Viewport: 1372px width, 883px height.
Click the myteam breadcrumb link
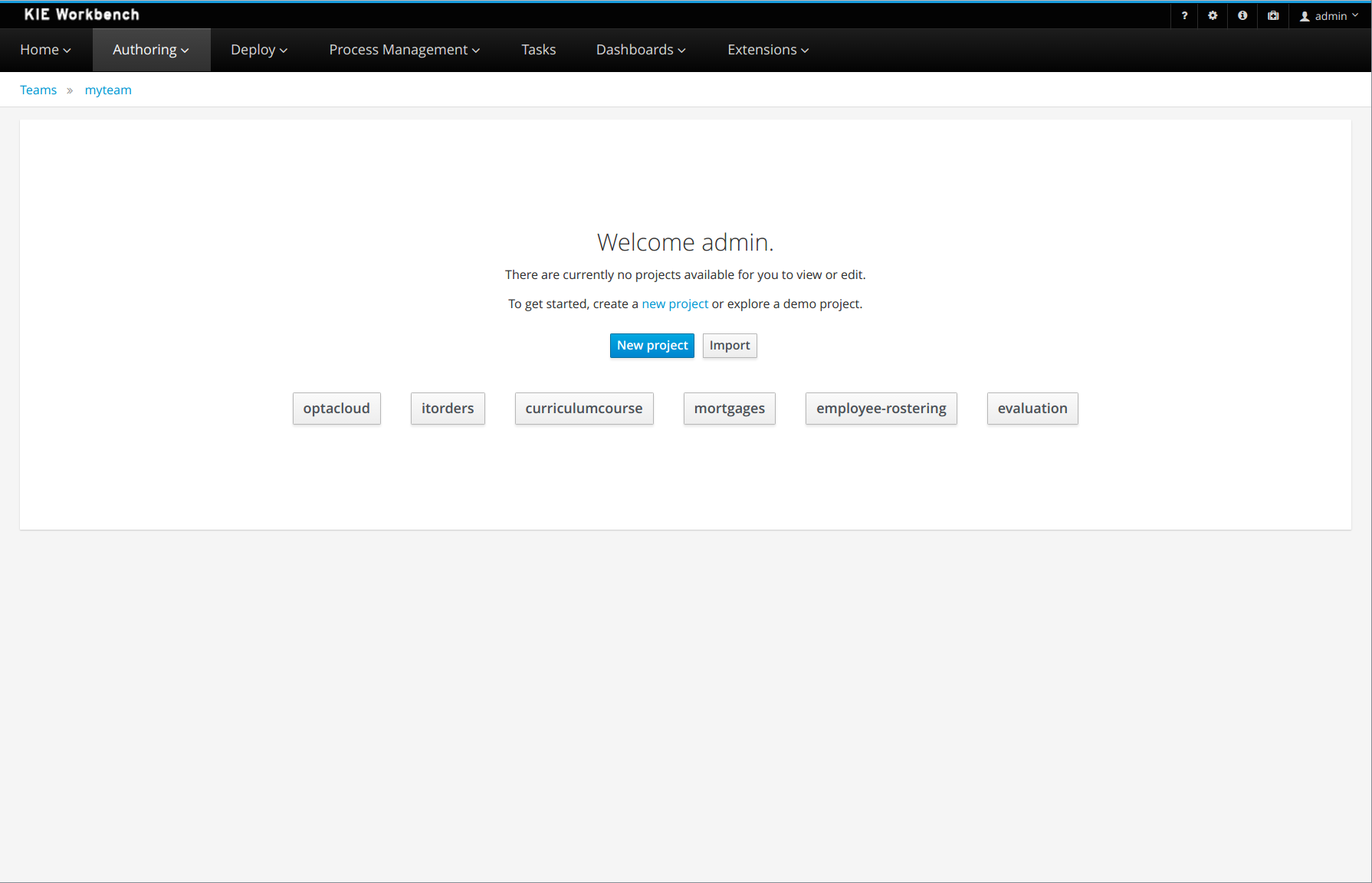coord(108,90)
